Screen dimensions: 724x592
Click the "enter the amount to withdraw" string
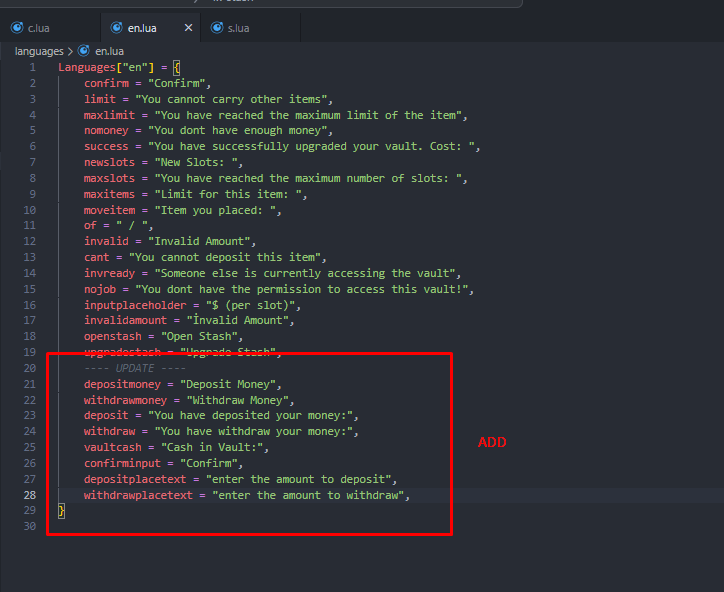tap(308, 495)
